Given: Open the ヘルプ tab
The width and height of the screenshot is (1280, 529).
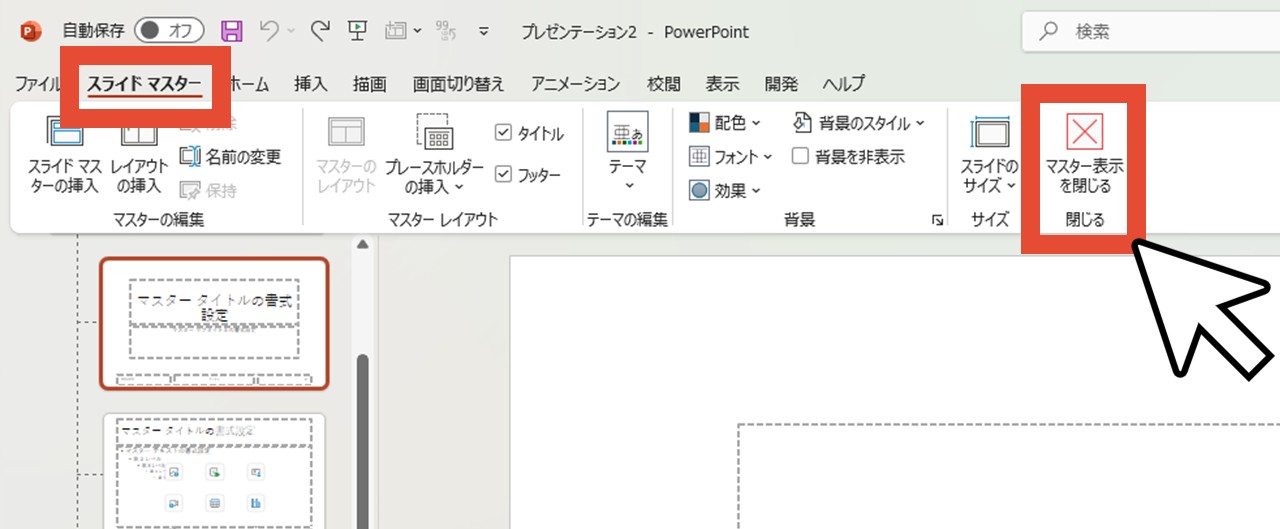Looking at the screenshot, I should click(843, 84).
